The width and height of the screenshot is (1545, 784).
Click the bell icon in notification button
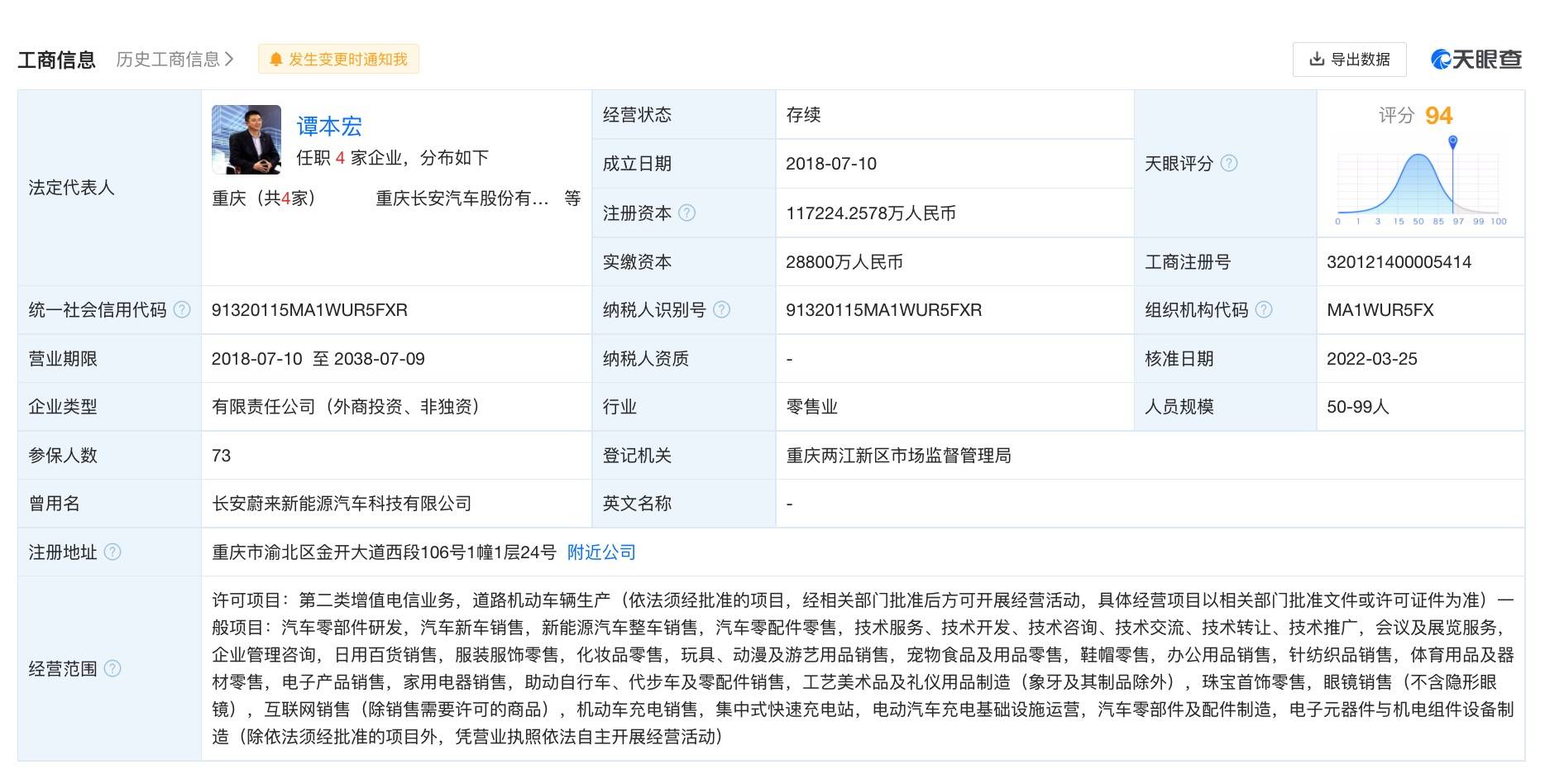276,60
